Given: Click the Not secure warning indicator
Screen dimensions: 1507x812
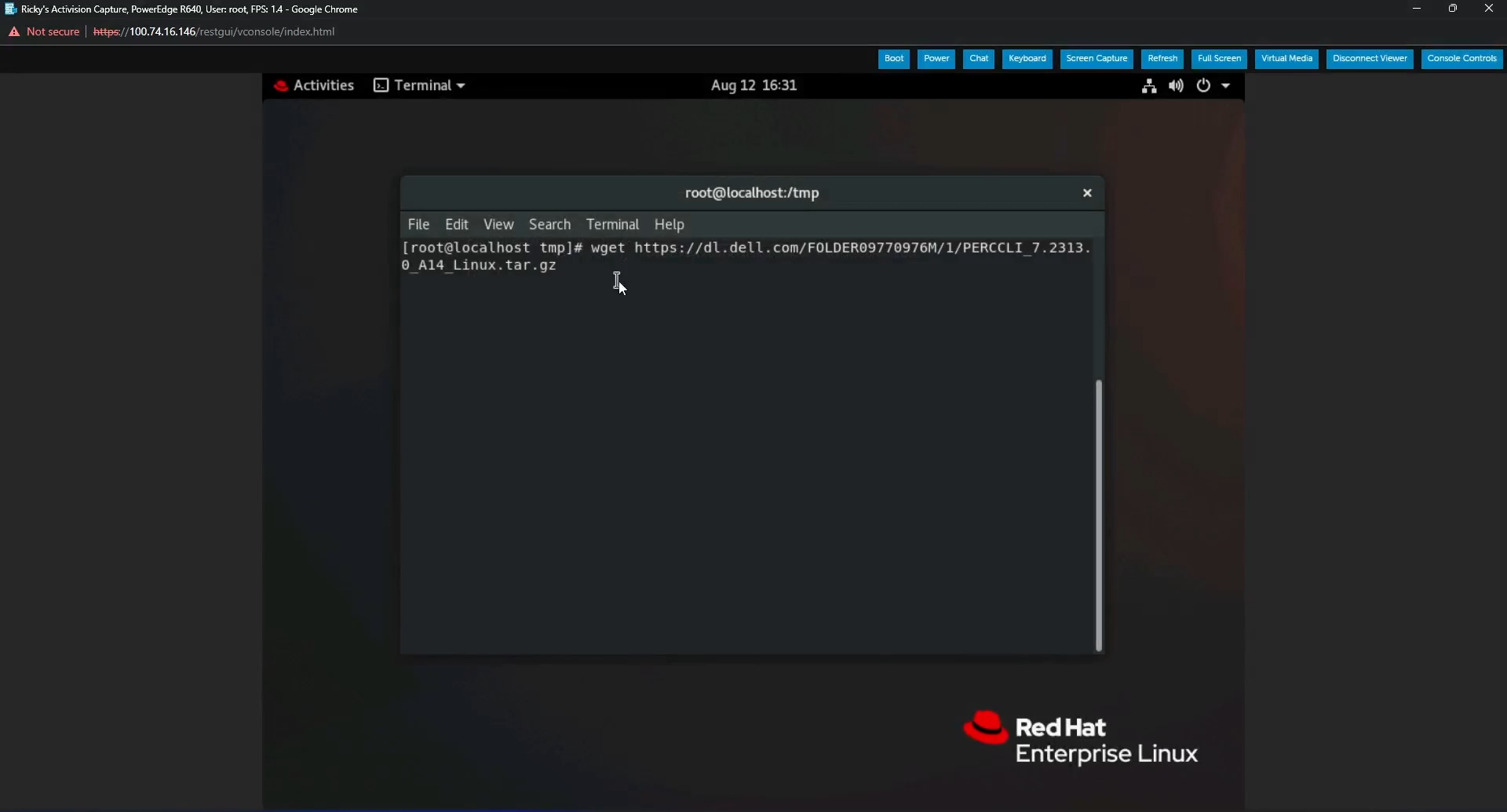Looking at the screenshot, I should pyautogui.click(x=43, y=31).
